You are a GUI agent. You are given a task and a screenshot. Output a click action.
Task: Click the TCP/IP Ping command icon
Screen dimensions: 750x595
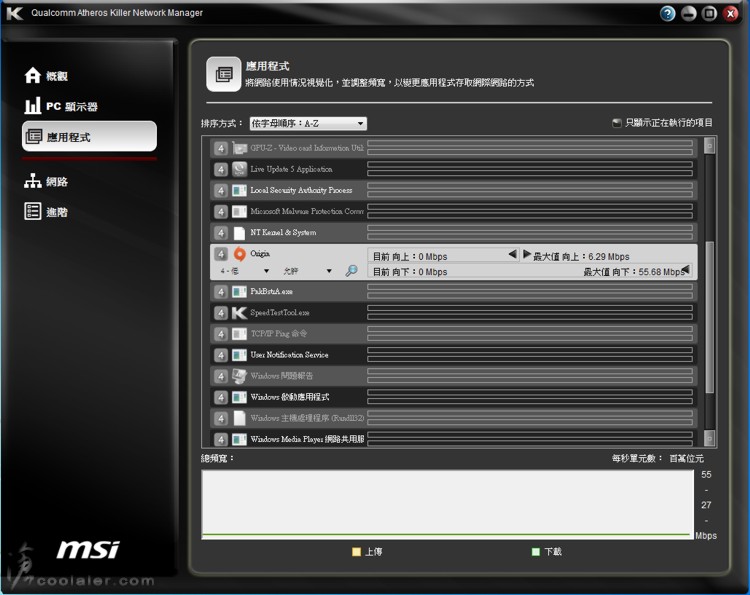tap(239, 334)
